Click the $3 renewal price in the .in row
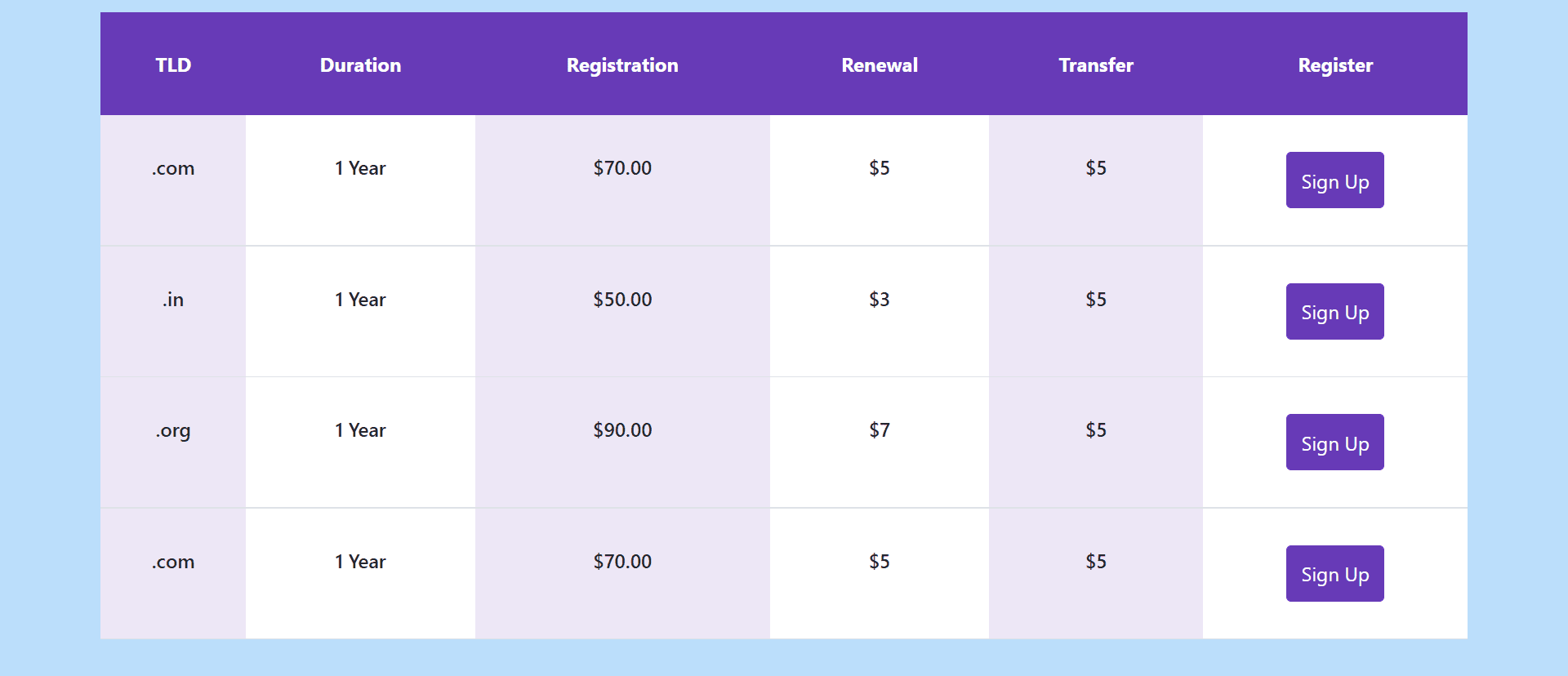This screenshot has width=1568, height=676. 879,300
